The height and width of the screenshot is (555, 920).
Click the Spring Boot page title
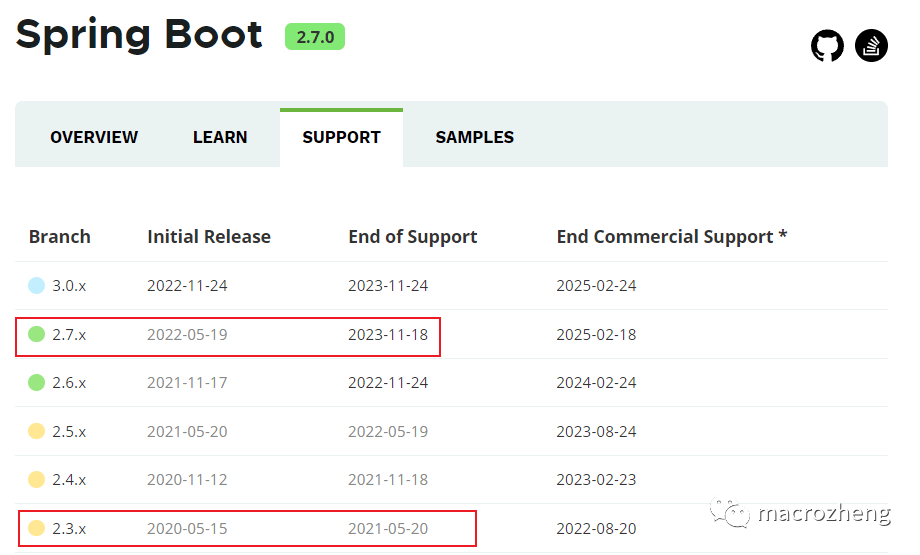pos(139,35)
